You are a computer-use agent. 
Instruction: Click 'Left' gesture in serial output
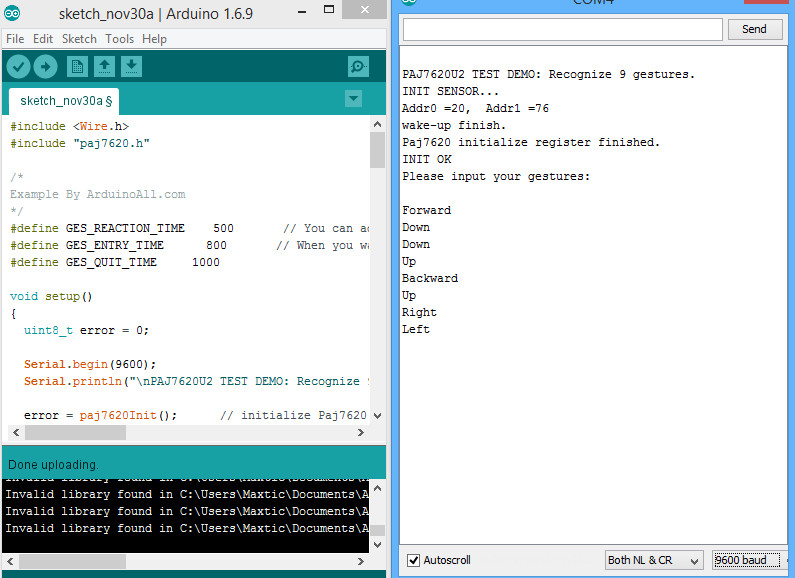(416, 330)
